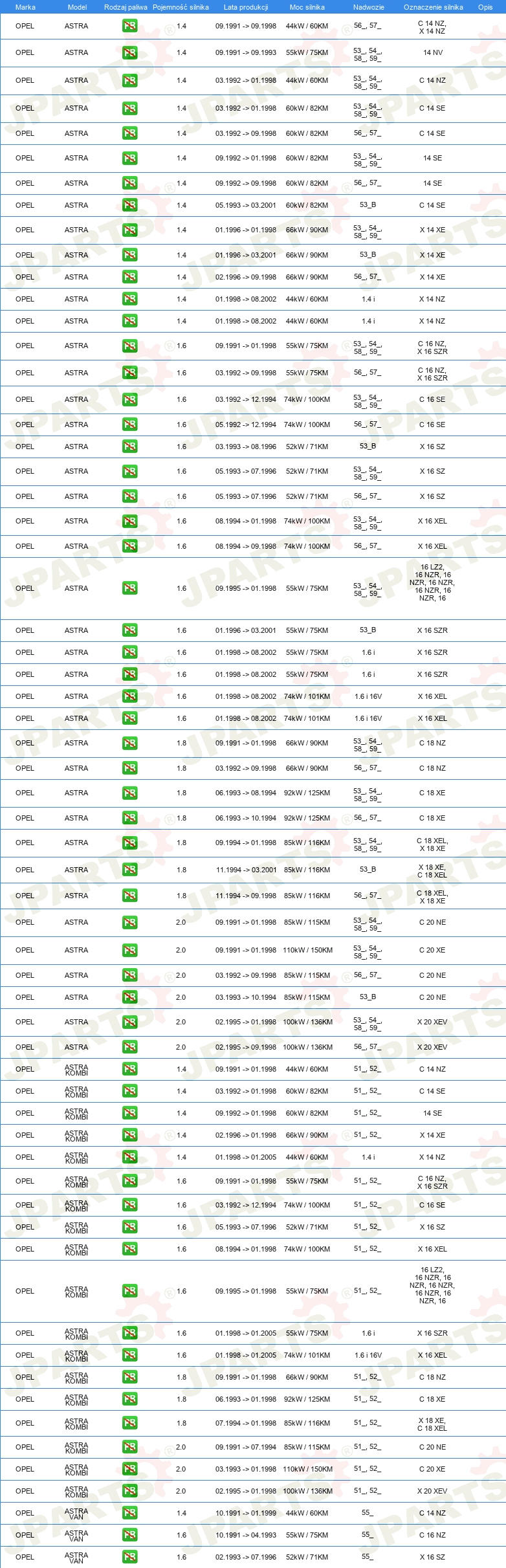Select the date cell '03.1993 -> 01.1998'

click(246, 1469)
